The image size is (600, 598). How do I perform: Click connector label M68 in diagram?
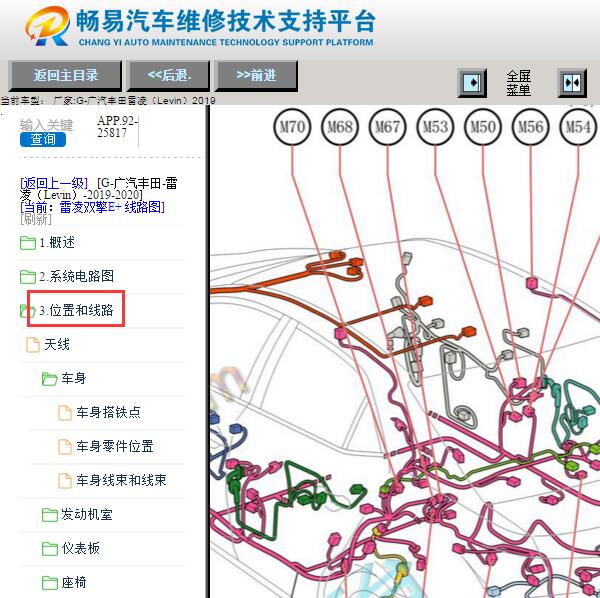tap(340, 127)
